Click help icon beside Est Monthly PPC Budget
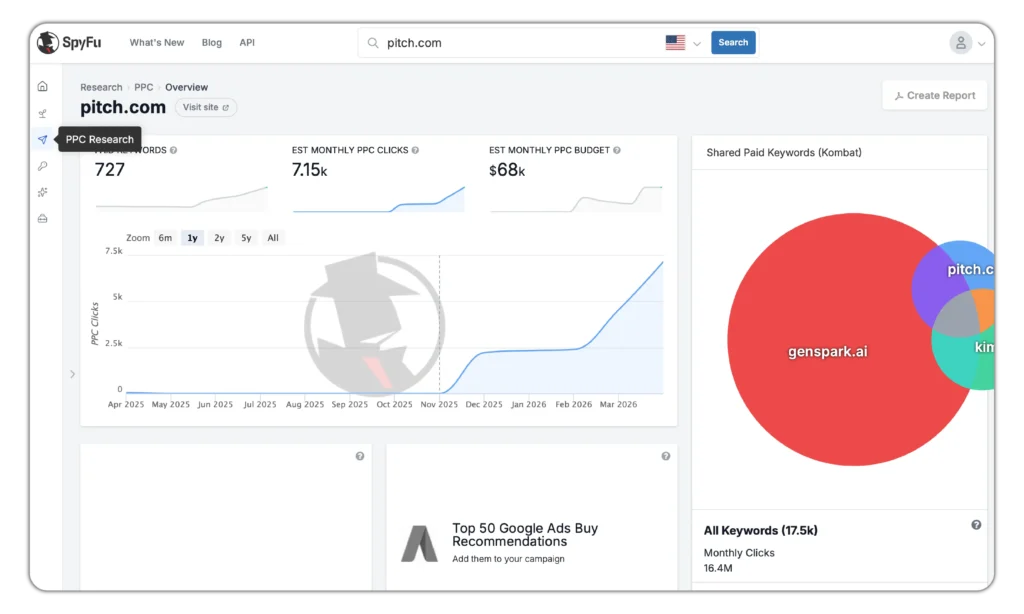The width and height of the screenshot is (1024, 614). coord(616,150)
